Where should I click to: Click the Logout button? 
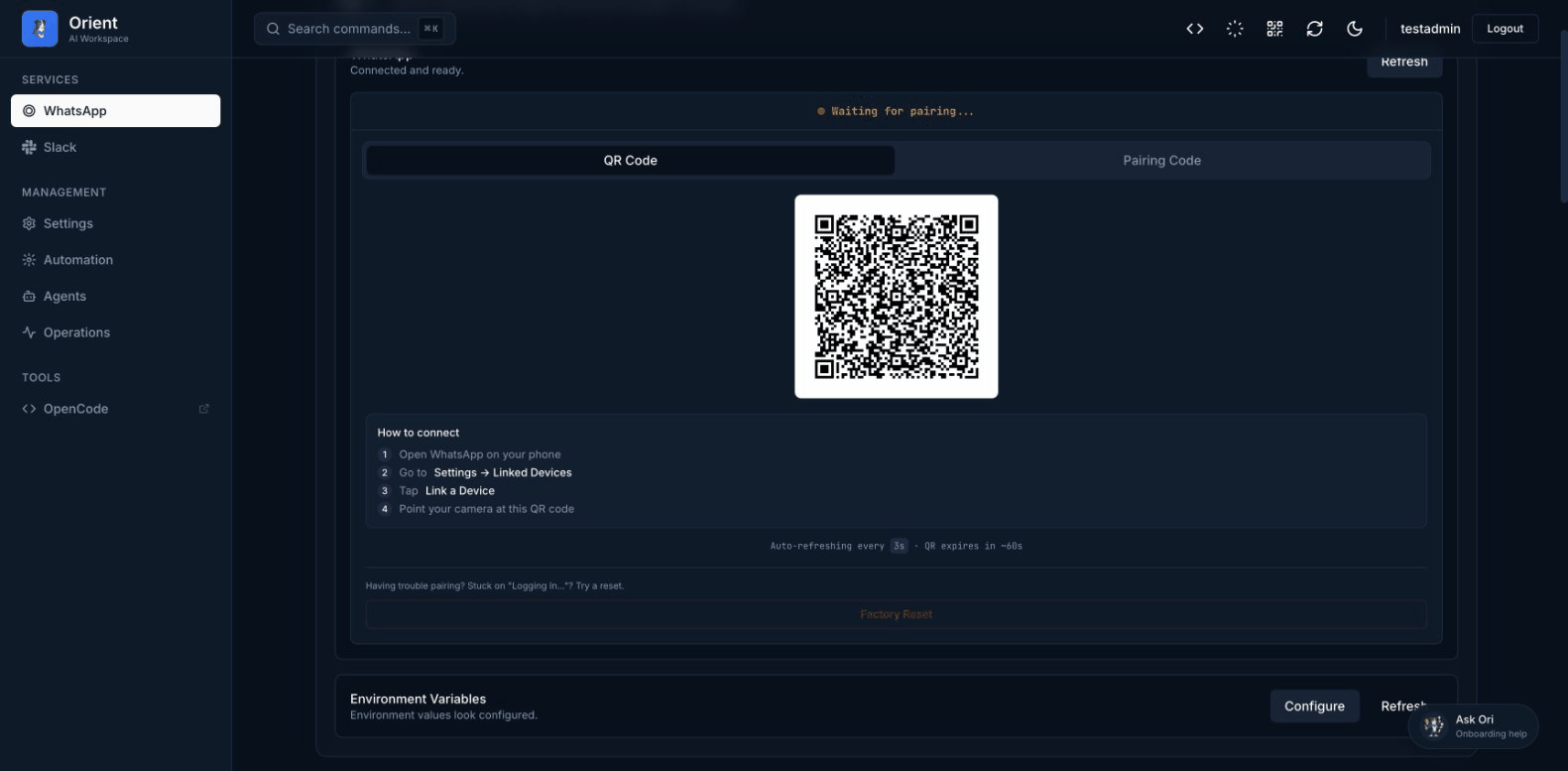(1504, 29)
